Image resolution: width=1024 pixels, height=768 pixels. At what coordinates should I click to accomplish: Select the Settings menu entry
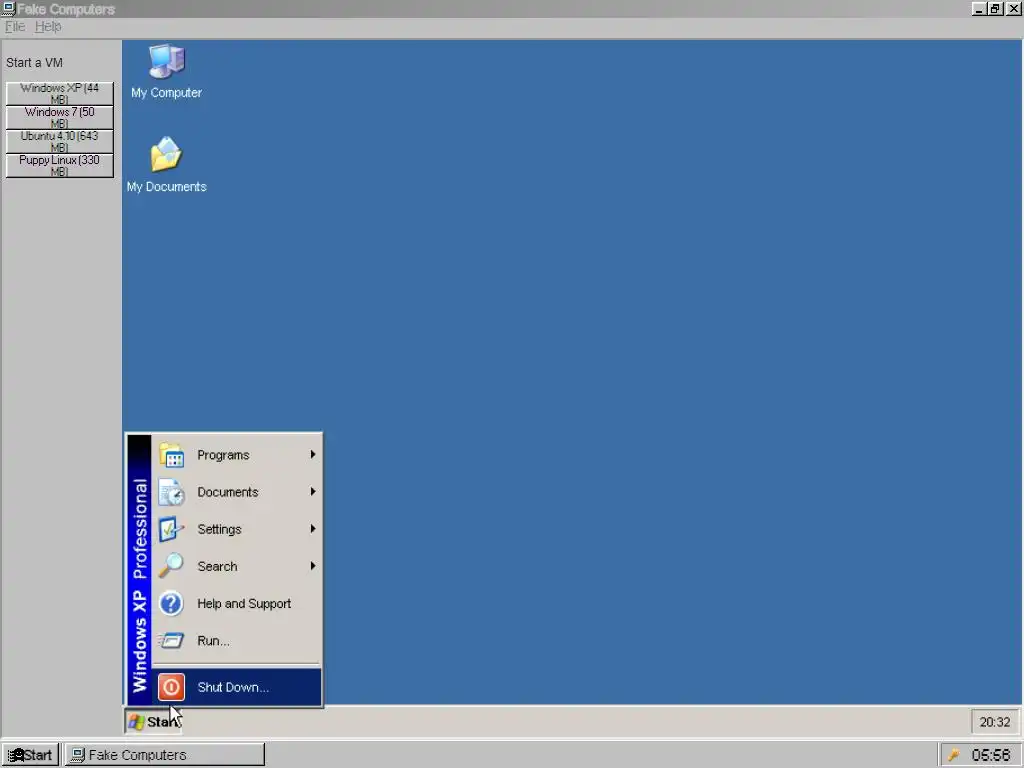pos(237,529)
